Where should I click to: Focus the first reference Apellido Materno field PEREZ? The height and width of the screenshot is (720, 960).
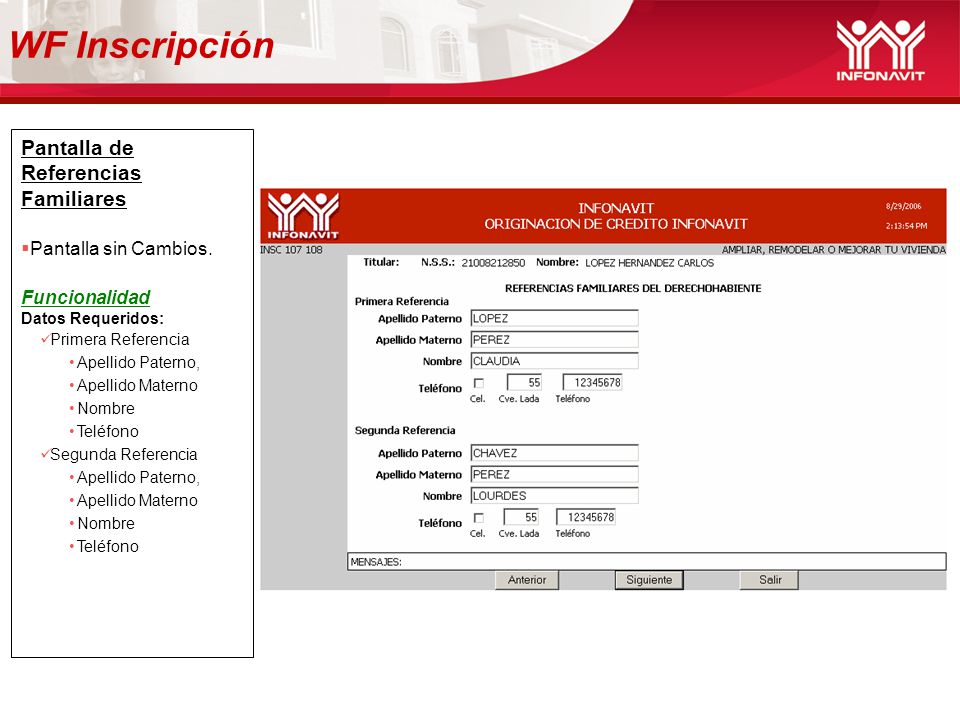coord(555,340)
